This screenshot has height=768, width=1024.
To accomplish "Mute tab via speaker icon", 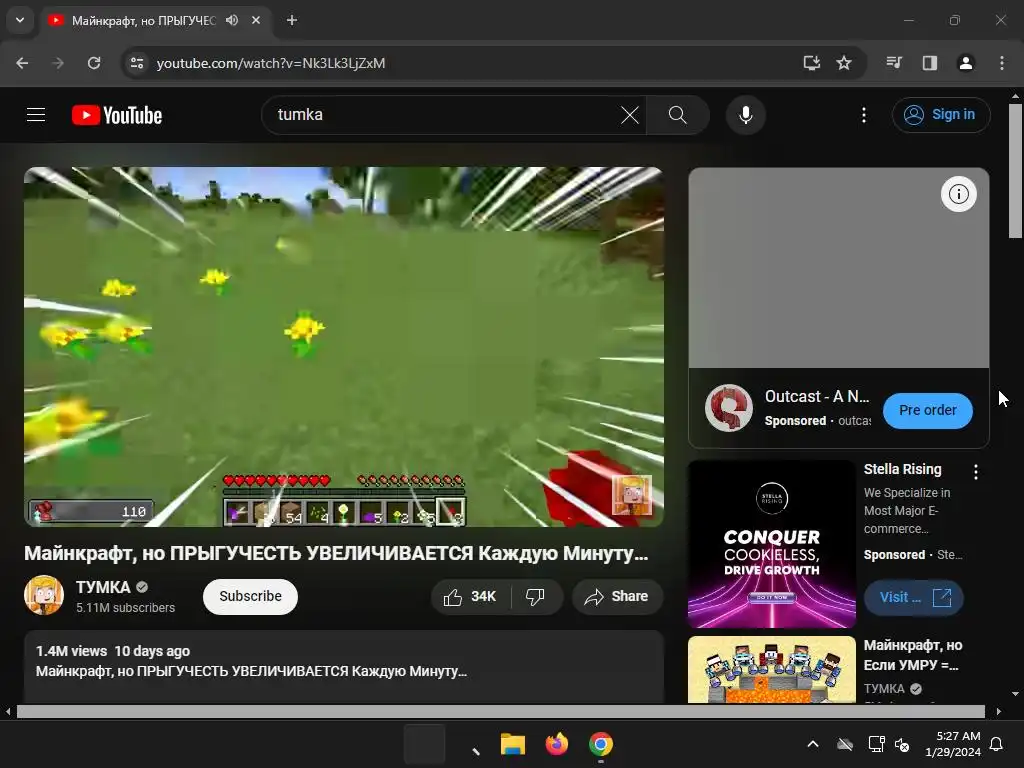I will coord(232,20).
